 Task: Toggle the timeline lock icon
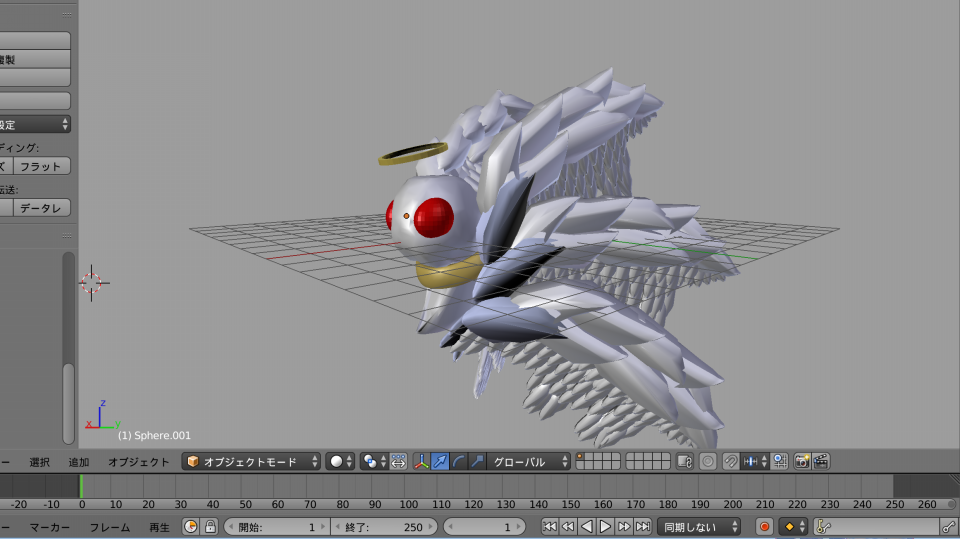210,527
